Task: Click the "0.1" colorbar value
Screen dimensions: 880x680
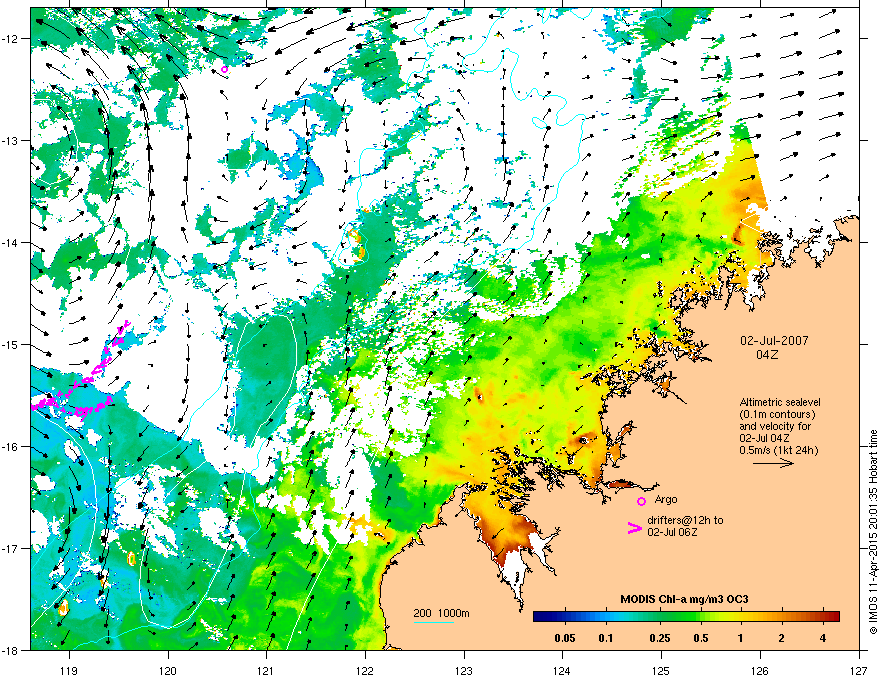Action: (x=606, y=638)
